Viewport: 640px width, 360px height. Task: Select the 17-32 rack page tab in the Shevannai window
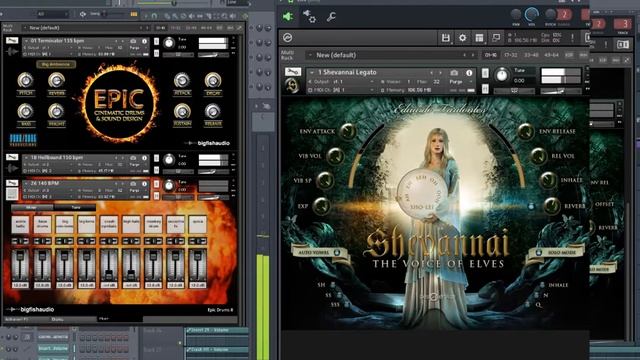coord(510,55)
